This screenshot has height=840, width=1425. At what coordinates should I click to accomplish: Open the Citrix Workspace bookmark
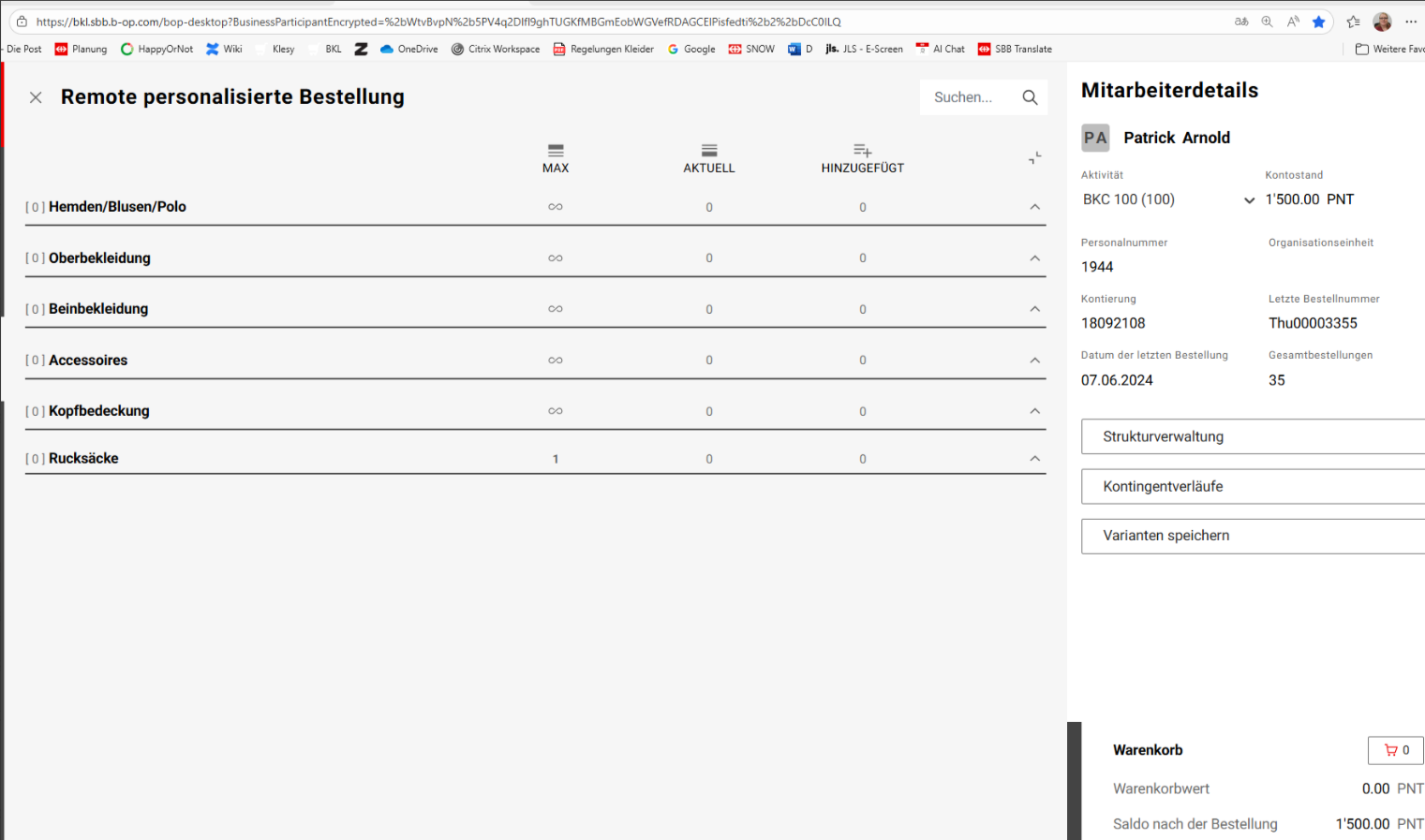point(496,49)
